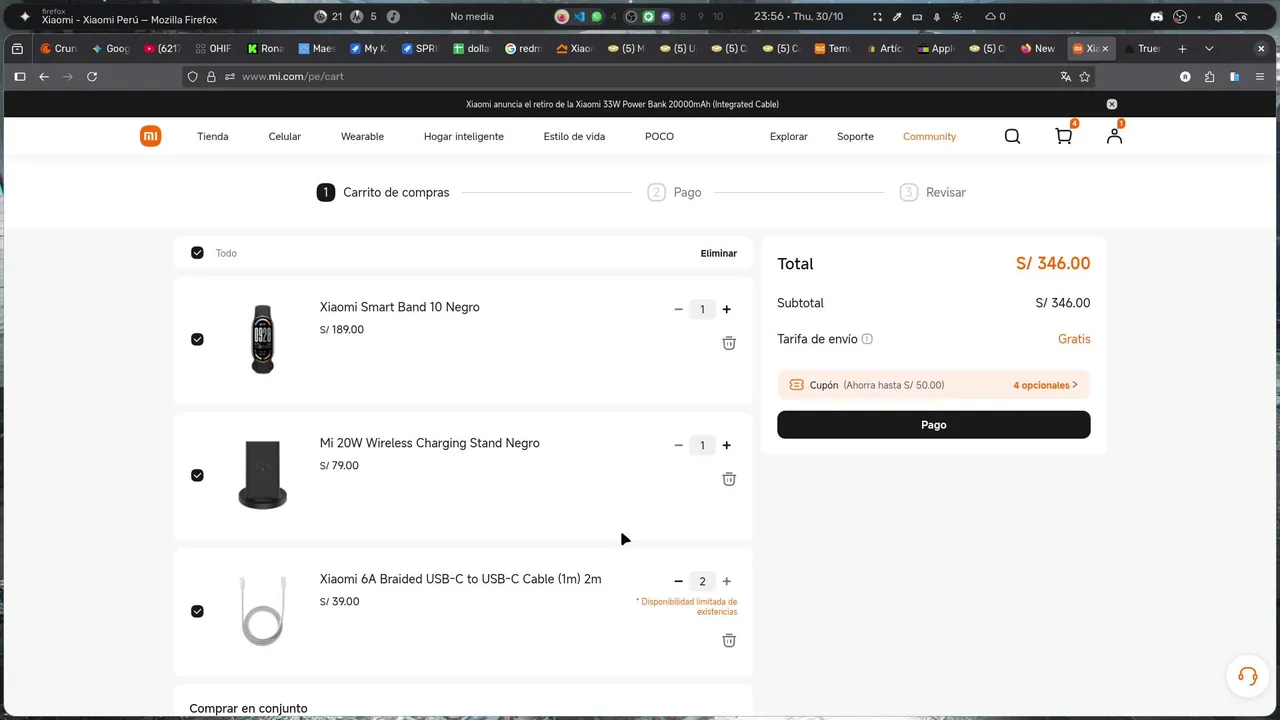Decrease Wireless Charging Stand quantity with minus

[x=678, y=446]
